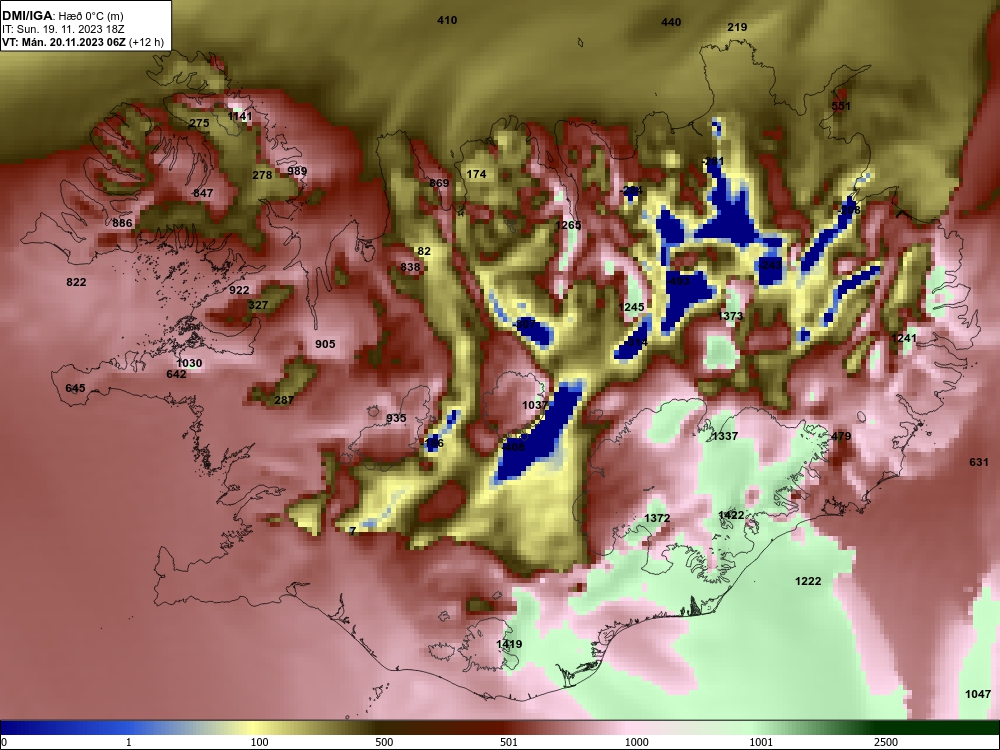Click the map value 838
Screen dimensions: 1000x750
click(410, 267)
